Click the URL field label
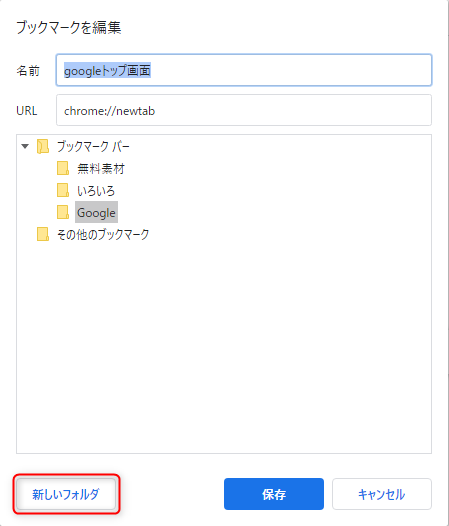 pos(27,111)
